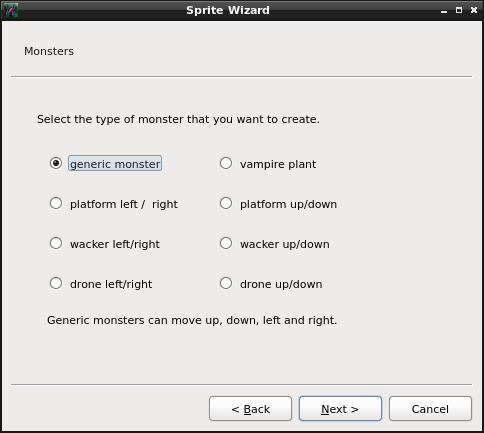The width and height of the screenshot is (484, 433).
Task: Go to the Next wizard page
Action: (x=340, y=409)
